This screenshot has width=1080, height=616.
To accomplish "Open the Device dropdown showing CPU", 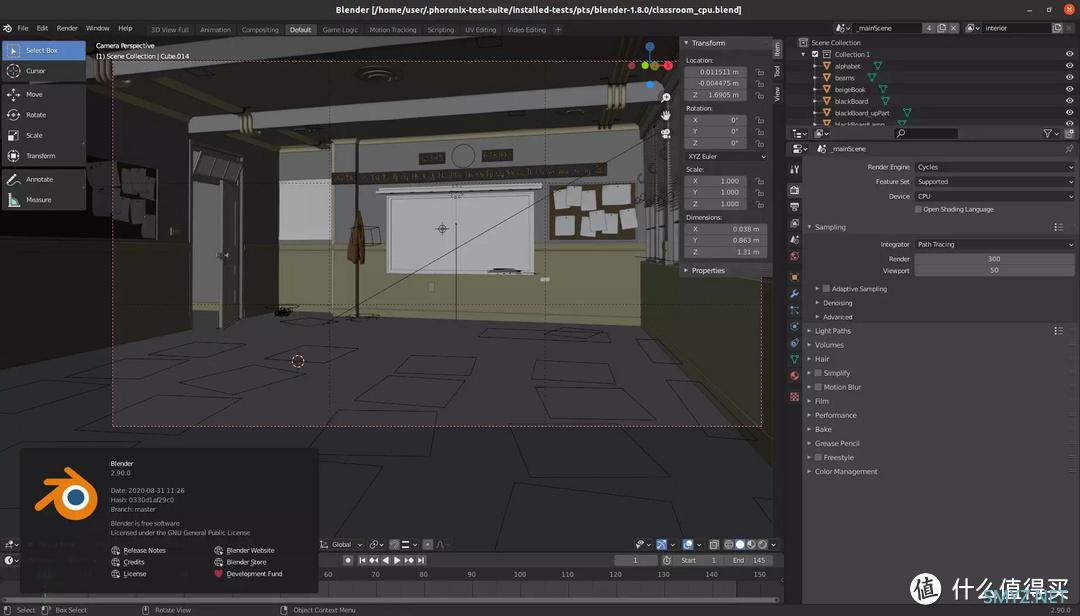I will tap(994, 196).
